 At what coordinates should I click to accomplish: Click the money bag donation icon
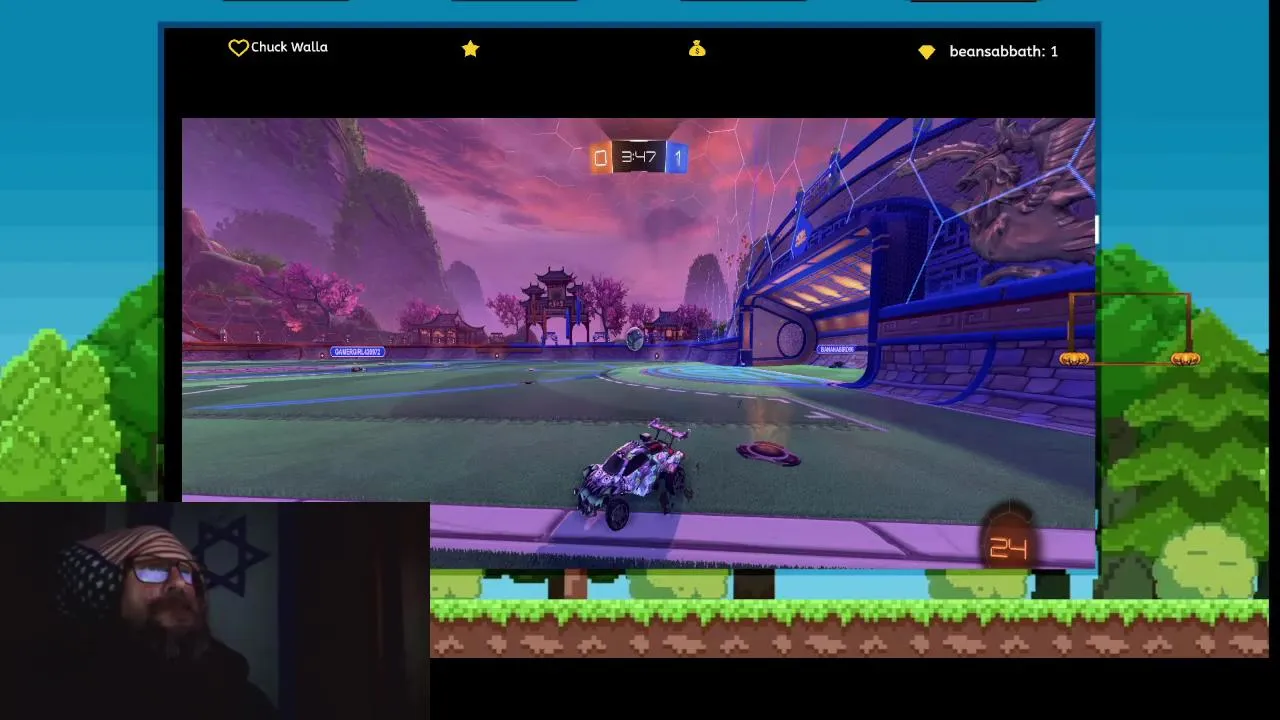(697, 48)
